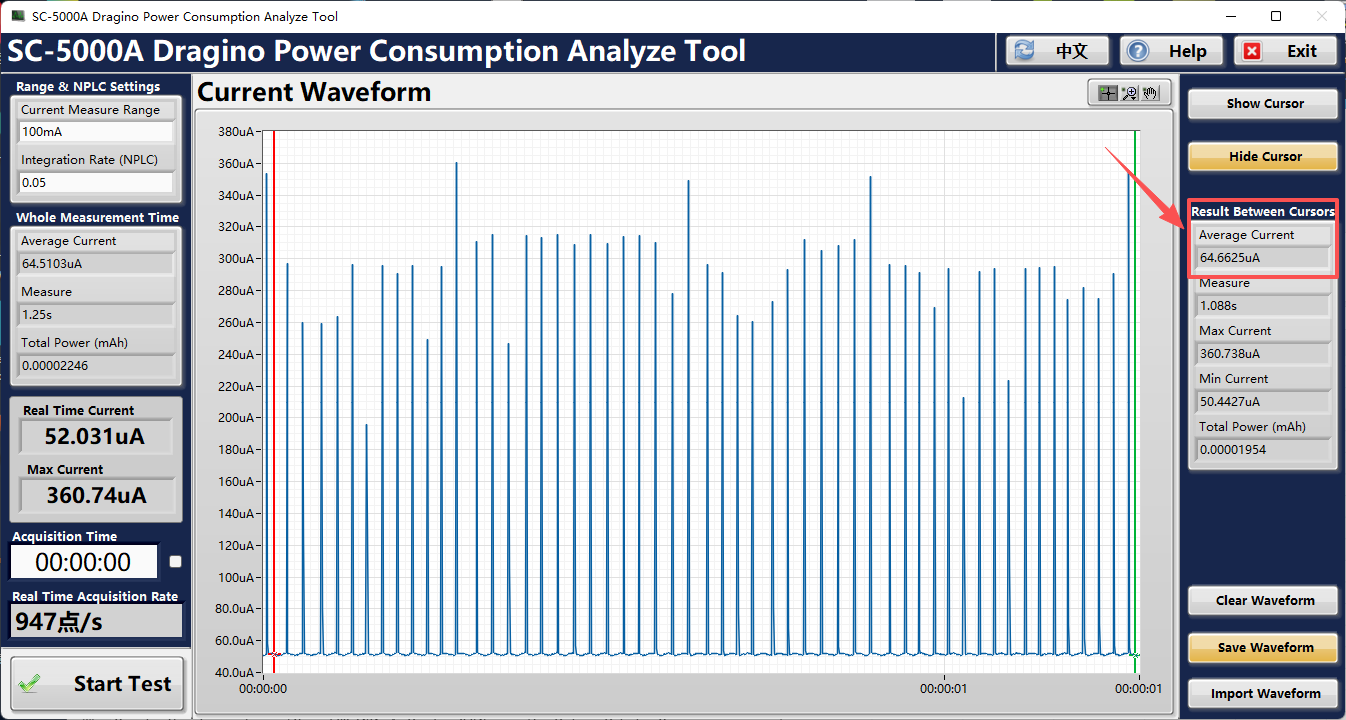Click Show Cursor
This screenshot has height=720, width=1346.
point(1262,104)
